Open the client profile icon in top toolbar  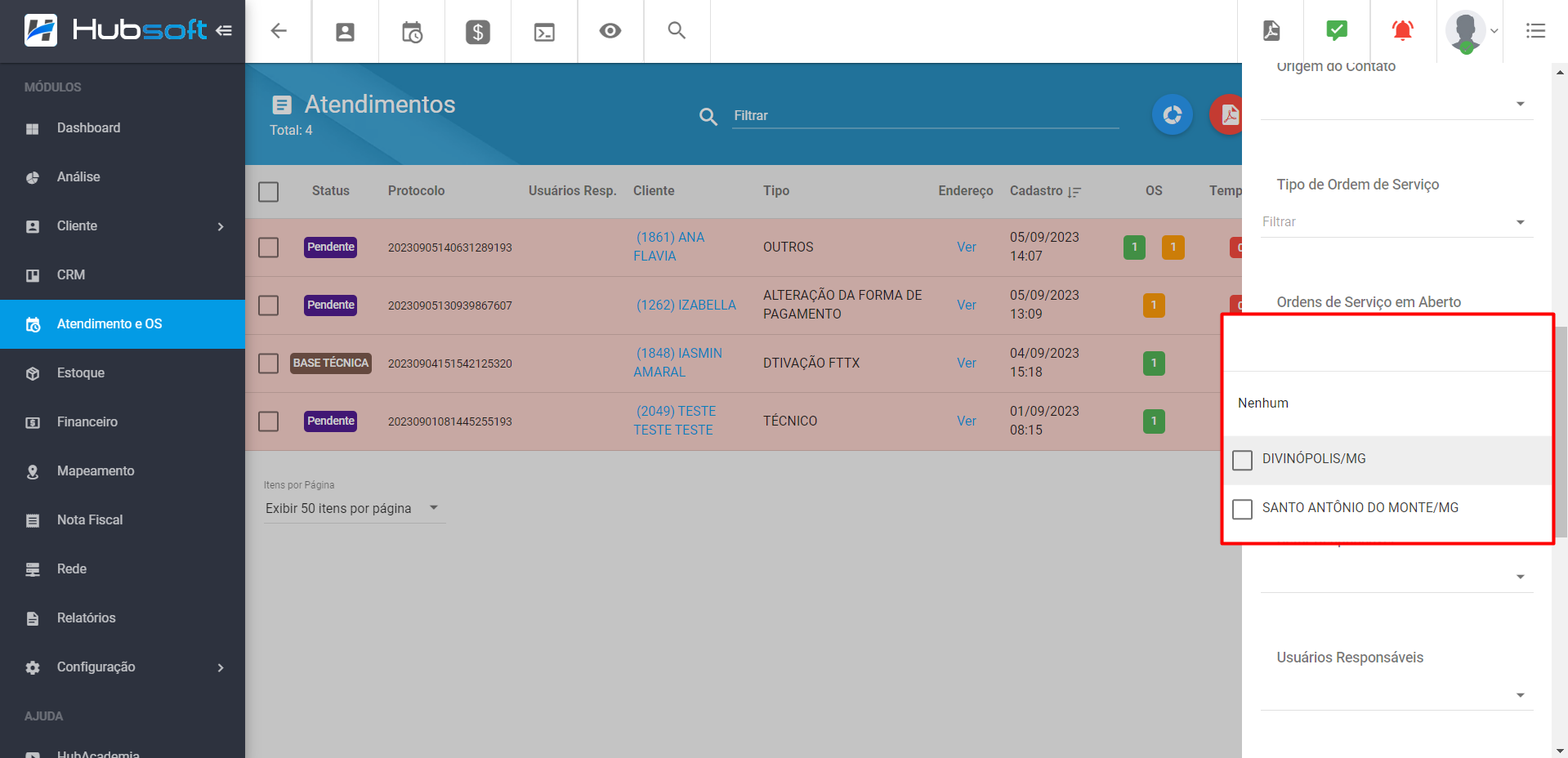[x=346, y=32]
